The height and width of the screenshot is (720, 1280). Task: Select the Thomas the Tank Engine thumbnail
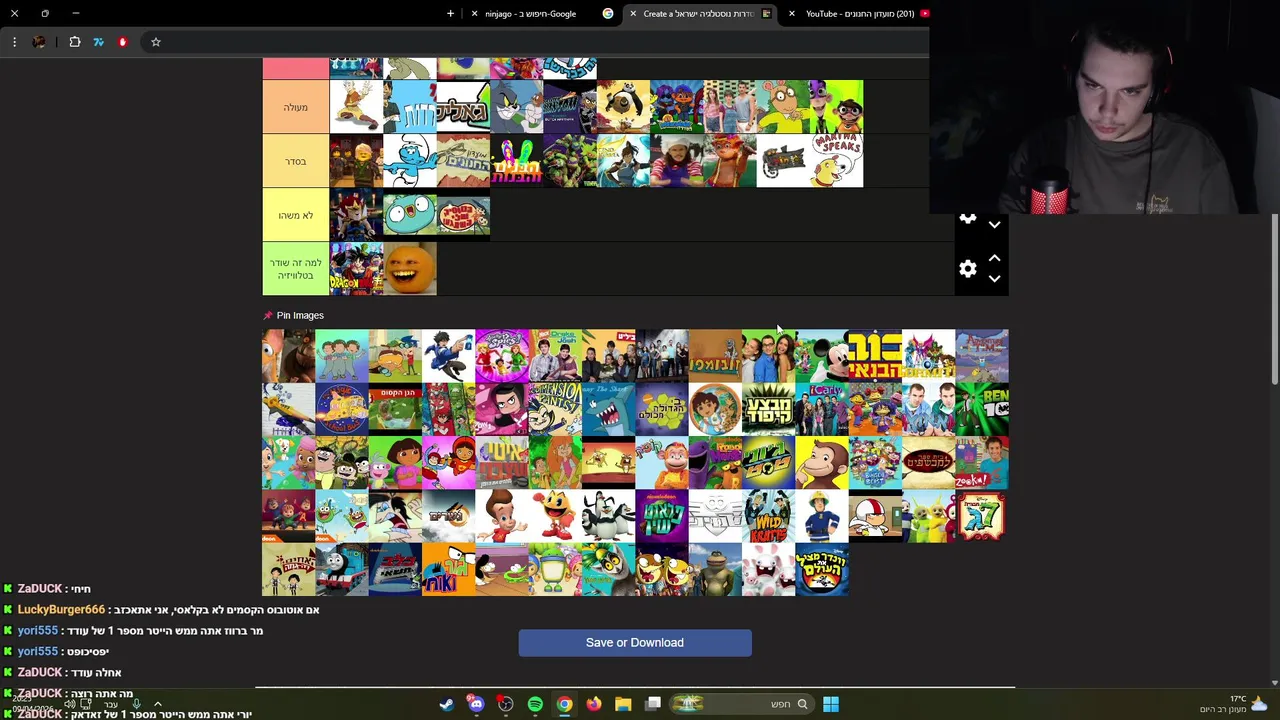(x=342, y=570)
